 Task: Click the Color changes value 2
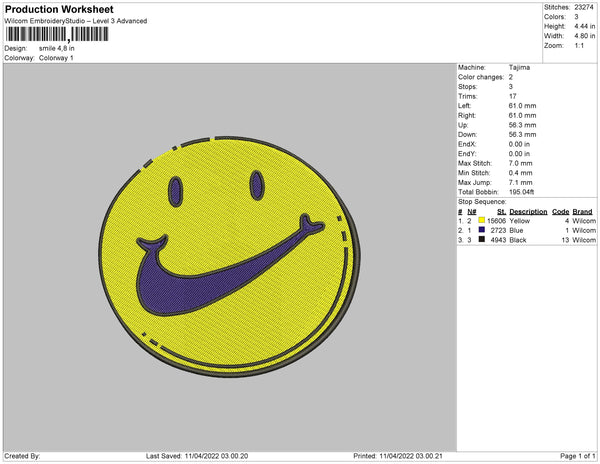coord(511,77)
